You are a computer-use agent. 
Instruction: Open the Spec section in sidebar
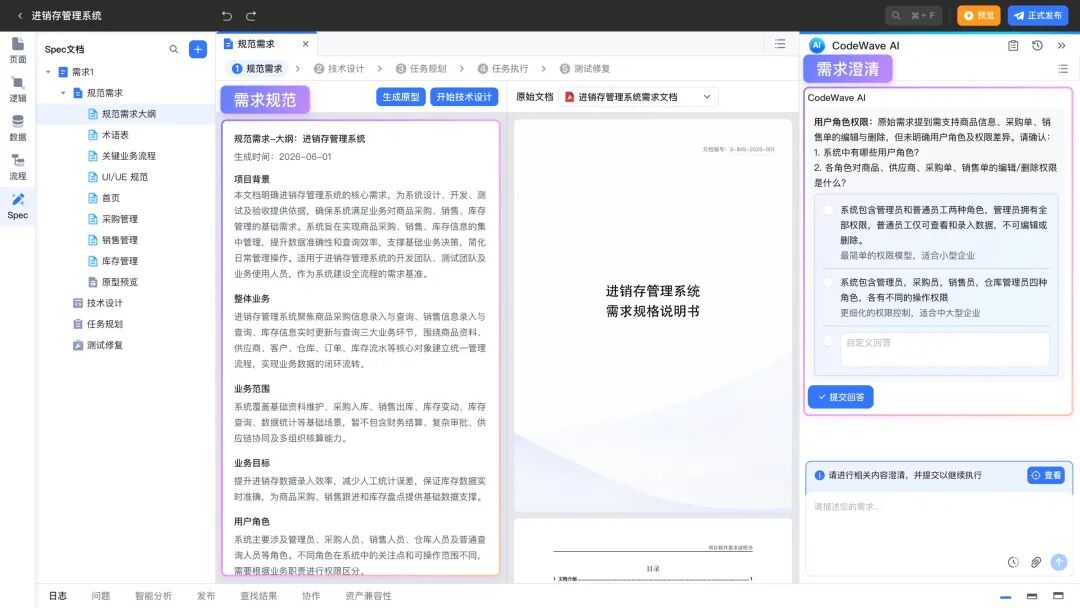tap(18, 207)
